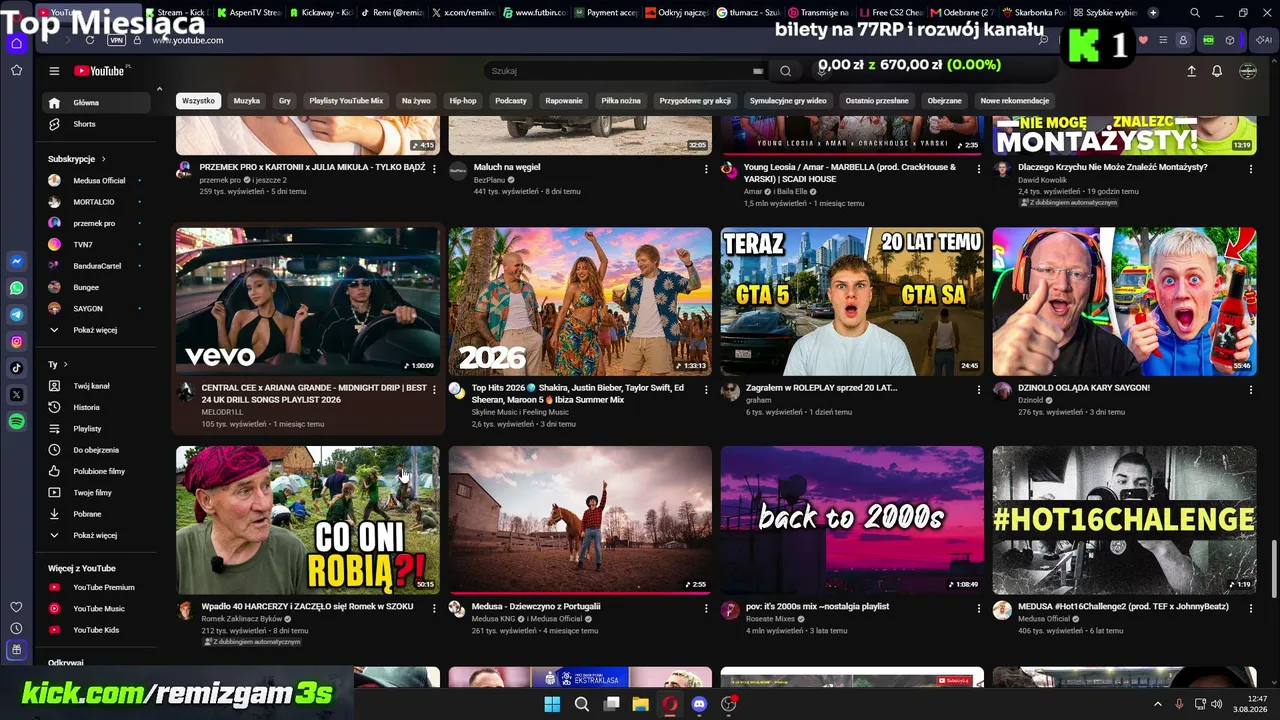Open YouTube Music link in sidebar
The image size is (1280, 720).
98,609
